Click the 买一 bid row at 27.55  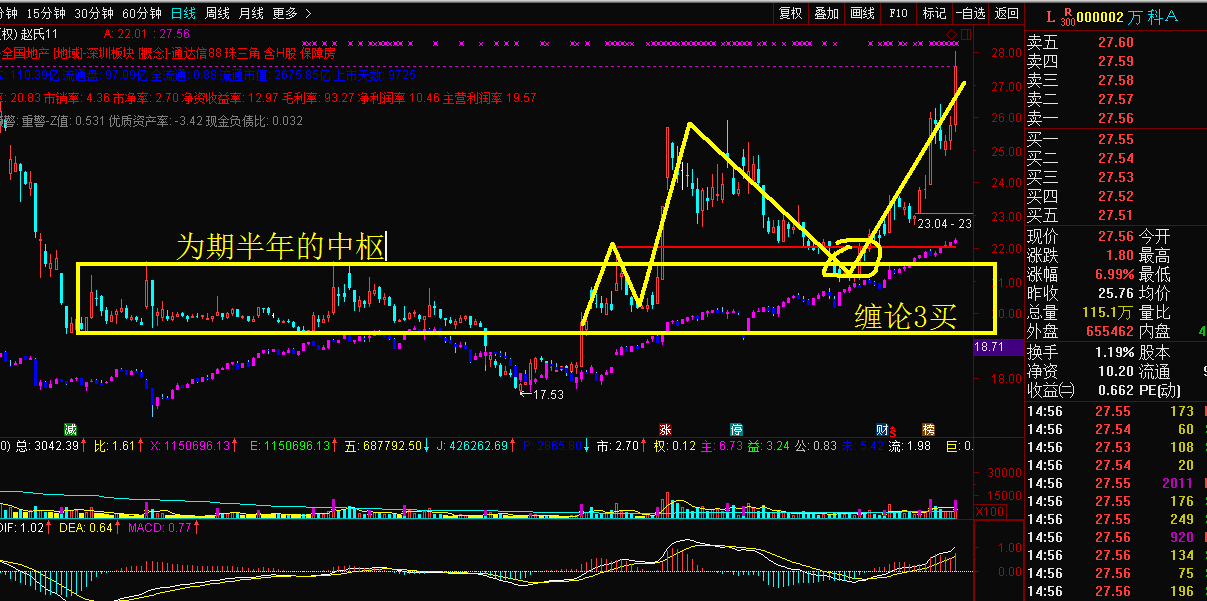click(x=1117, y=139)
